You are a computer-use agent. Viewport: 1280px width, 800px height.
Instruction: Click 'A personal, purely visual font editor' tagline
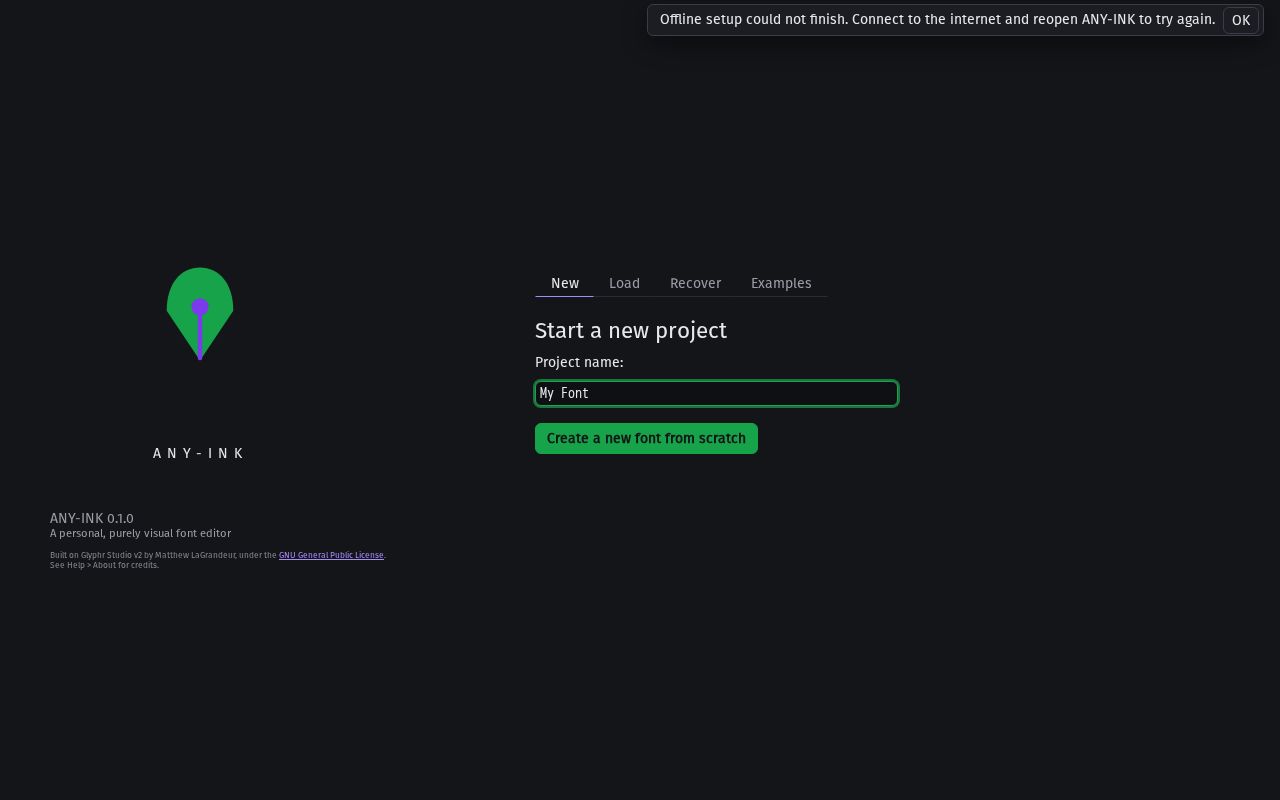tap(140, 533)
